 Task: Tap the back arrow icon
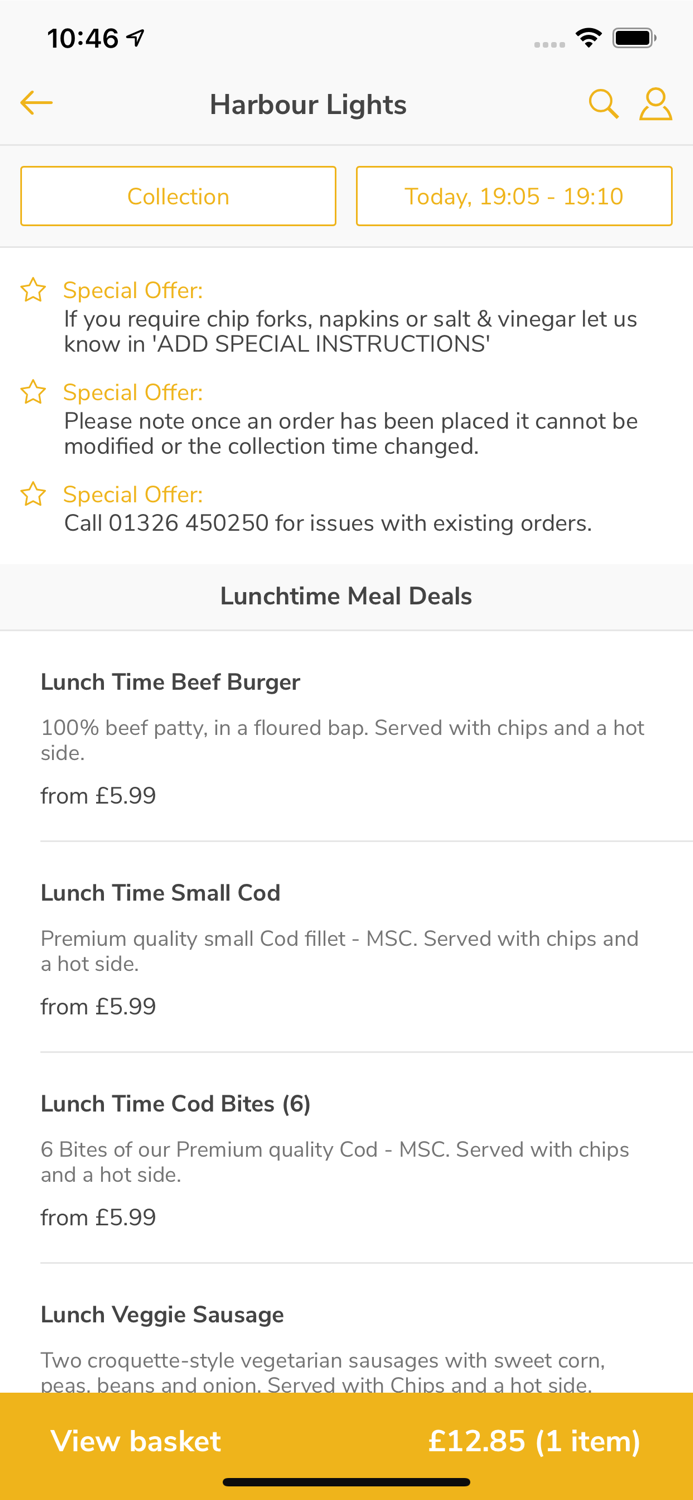[x=36, y=103]
